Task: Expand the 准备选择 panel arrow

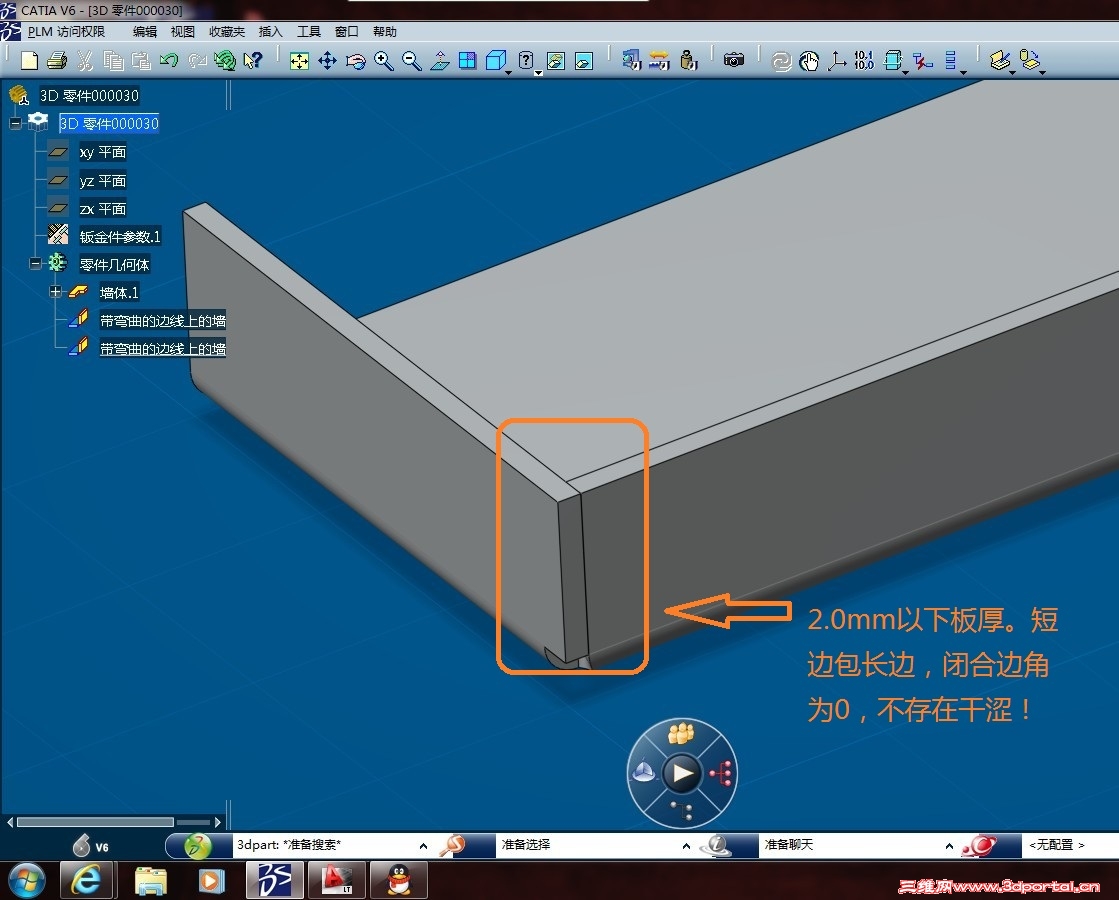Action: [x=686, y=846]
